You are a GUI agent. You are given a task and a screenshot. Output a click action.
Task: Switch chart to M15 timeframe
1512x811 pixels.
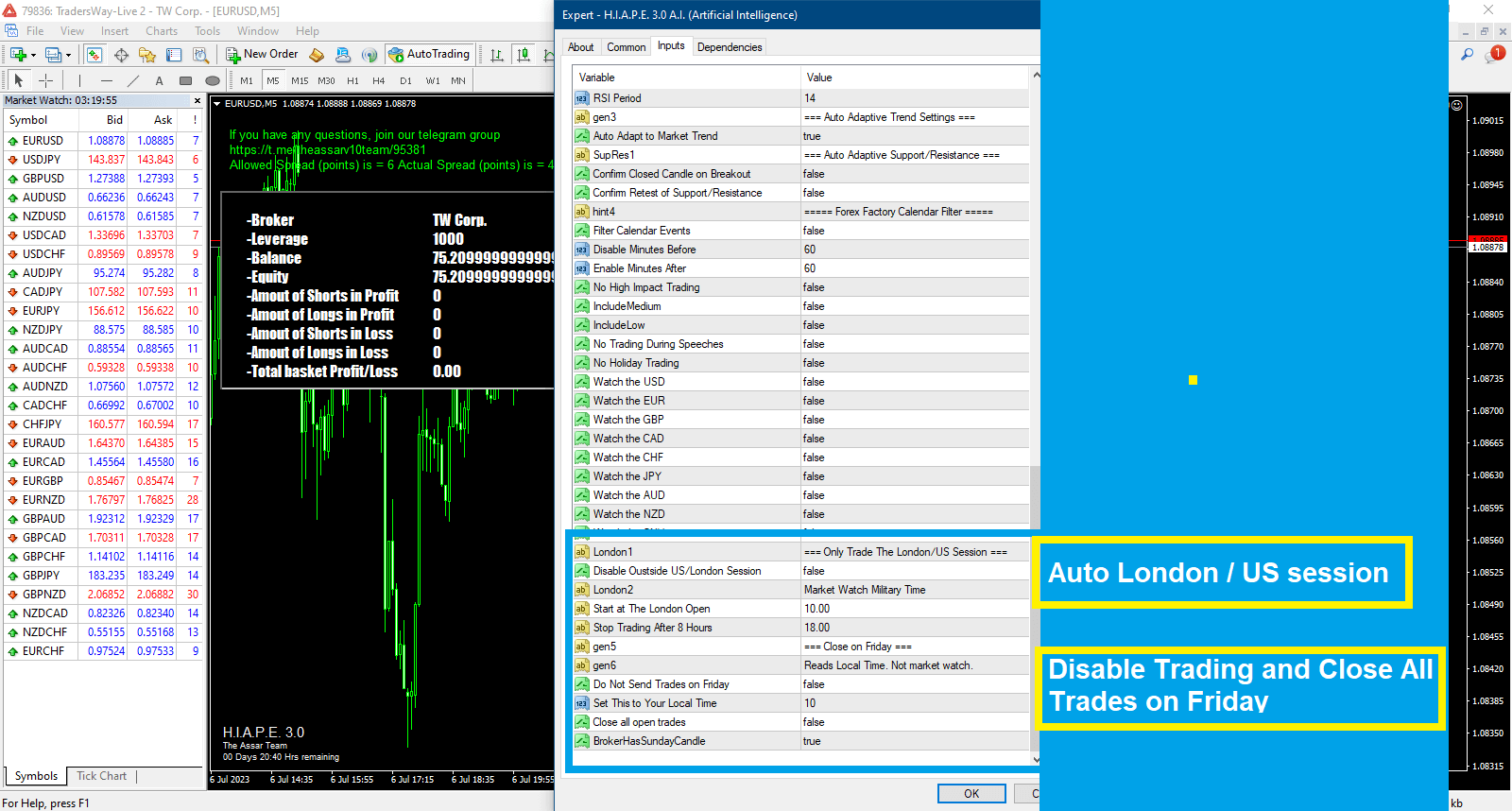coord(300,81)
